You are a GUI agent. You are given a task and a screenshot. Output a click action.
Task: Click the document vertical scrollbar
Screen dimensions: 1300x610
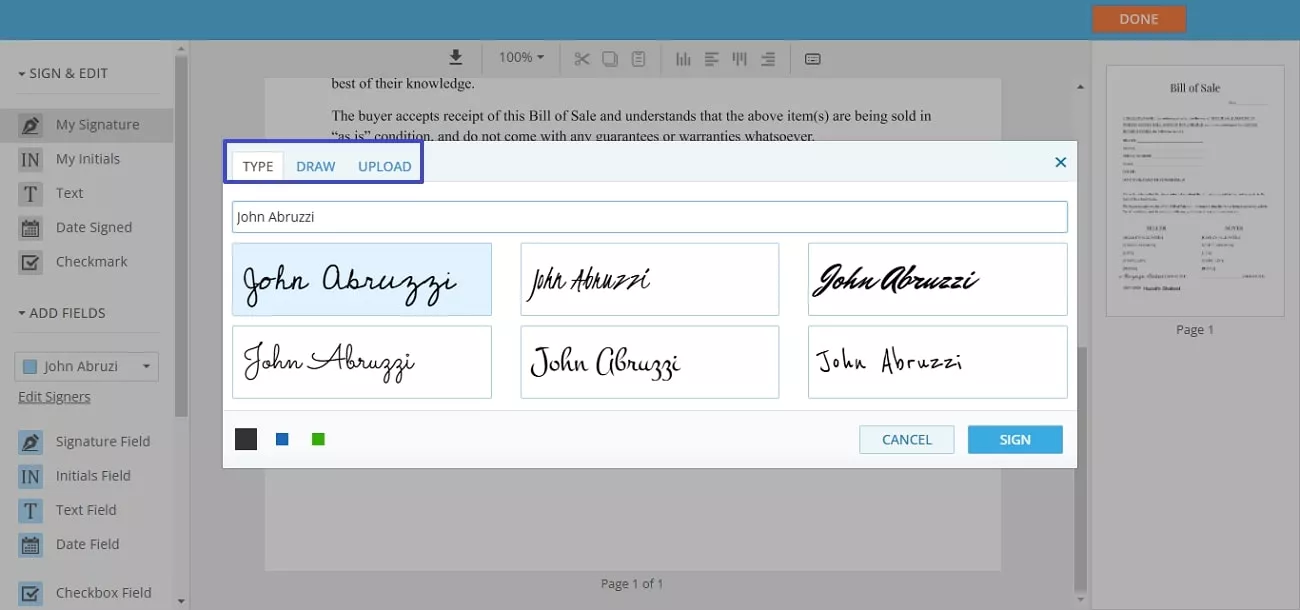pyautogui.click(x=1079, y=470)
